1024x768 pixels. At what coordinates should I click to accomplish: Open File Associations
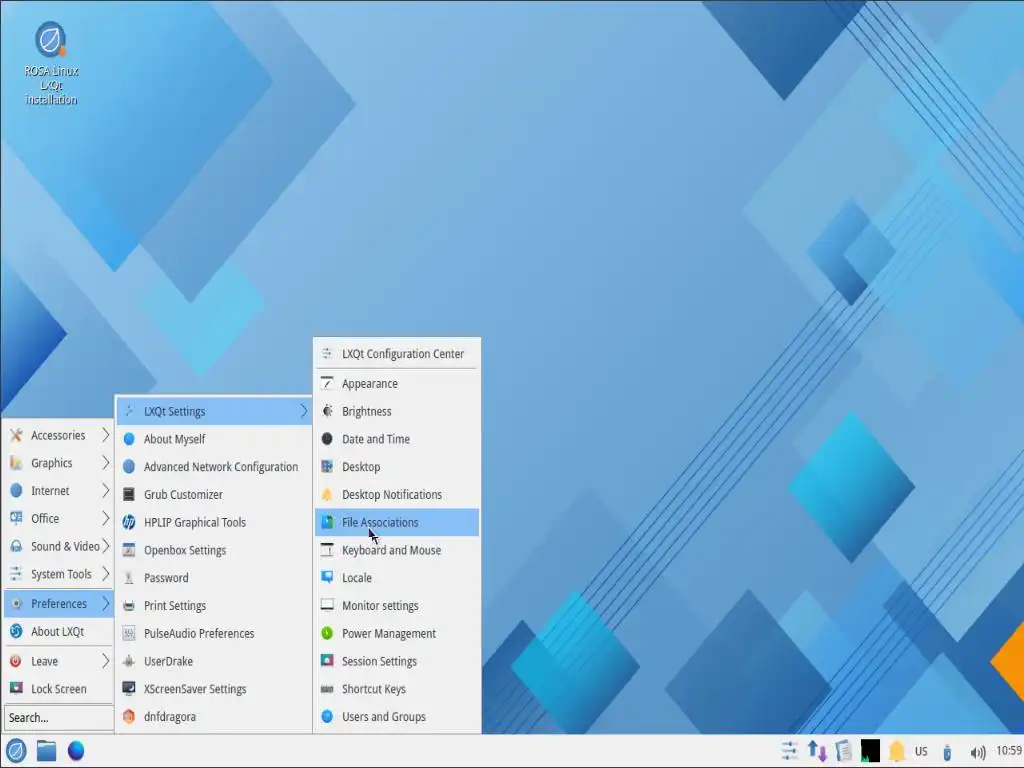click(397, 522)
